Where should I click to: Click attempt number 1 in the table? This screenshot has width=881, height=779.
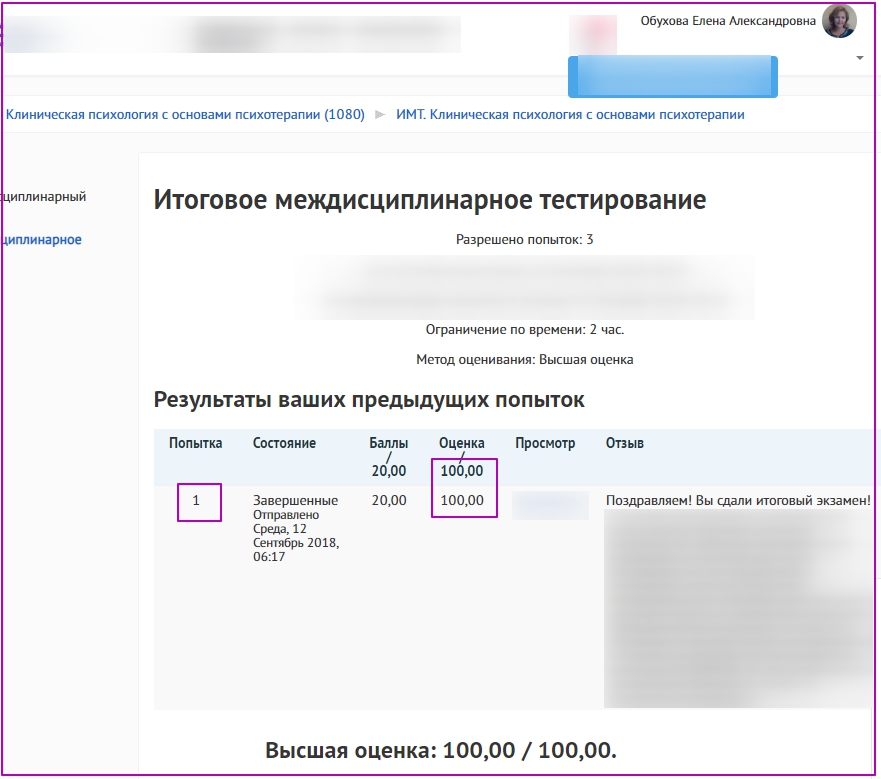[196, 501]
